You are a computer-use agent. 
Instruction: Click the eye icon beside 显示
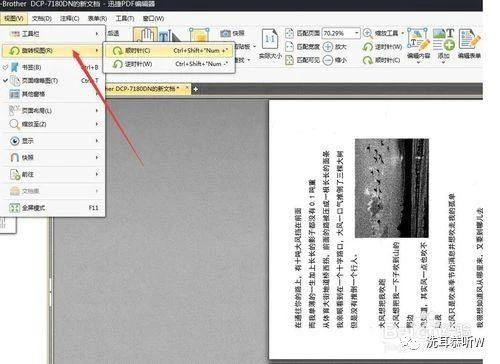[x=14, y=141]
